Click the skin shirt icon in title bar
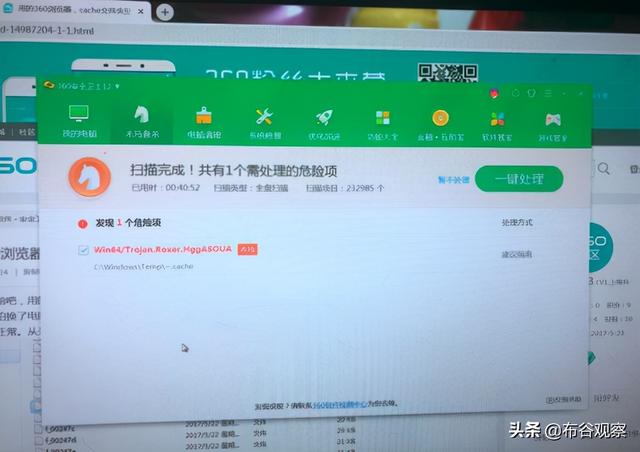Image resolution: width=640 pixels, height=452 pixels. point(531,93)
